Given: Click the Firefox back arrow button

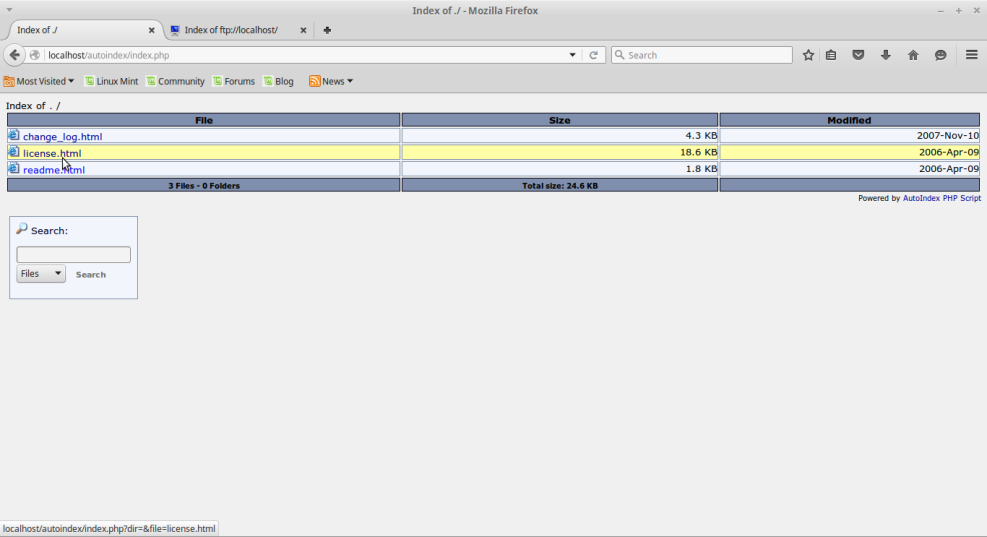Looking at the screenshot, I should 15,55.
